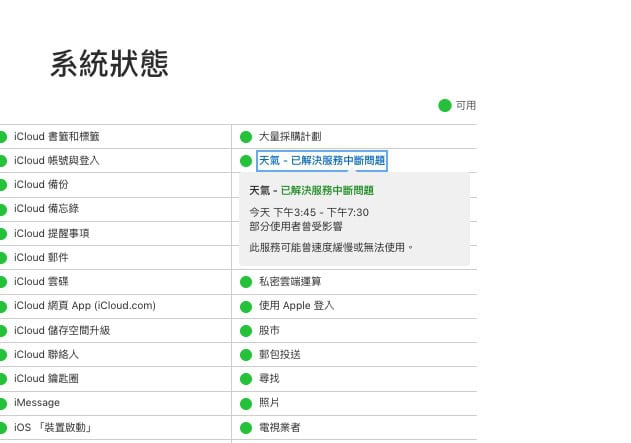Open the 天氣 - 已解決服務中斷問題 link
This screenshot has width=631, height=443.
coord(321,161)
